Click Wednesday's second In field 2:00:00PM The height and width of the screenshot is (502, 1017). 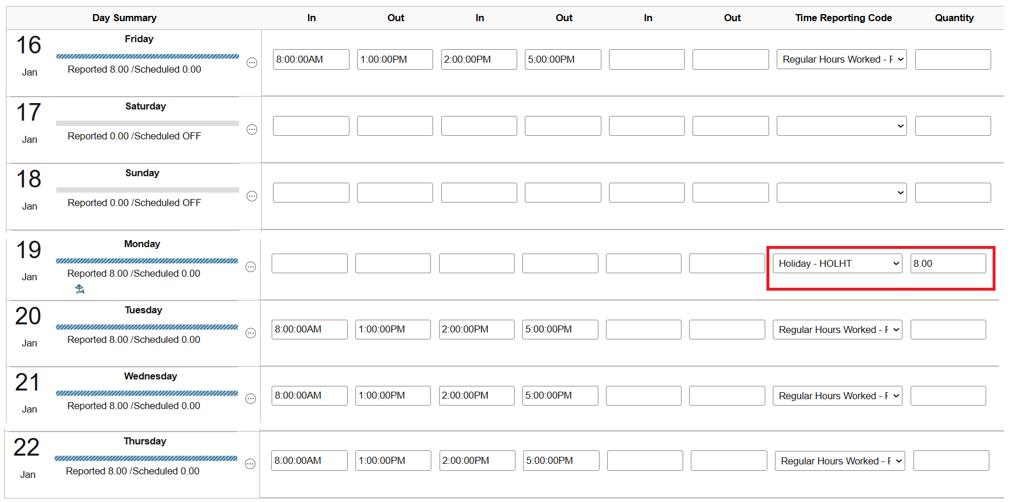click(477, 396)
